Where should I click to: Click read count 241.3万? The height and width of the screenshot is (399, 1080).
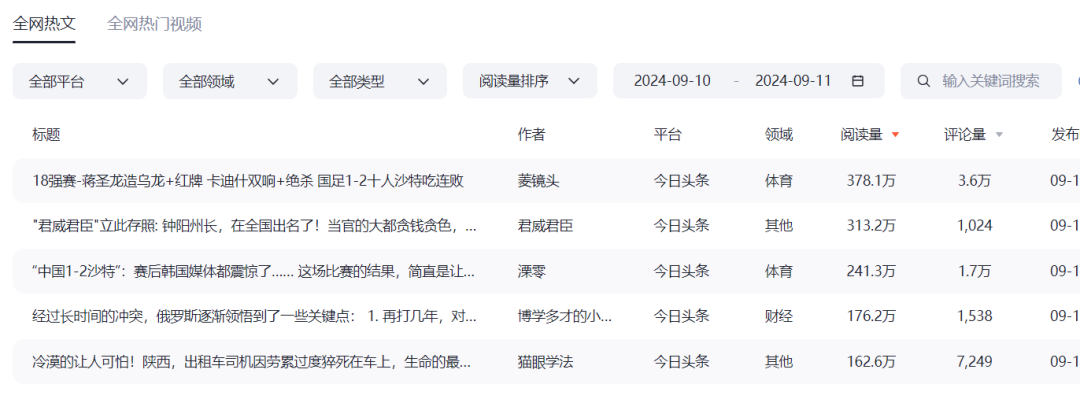pyautogui.click(x=871, y=272)
